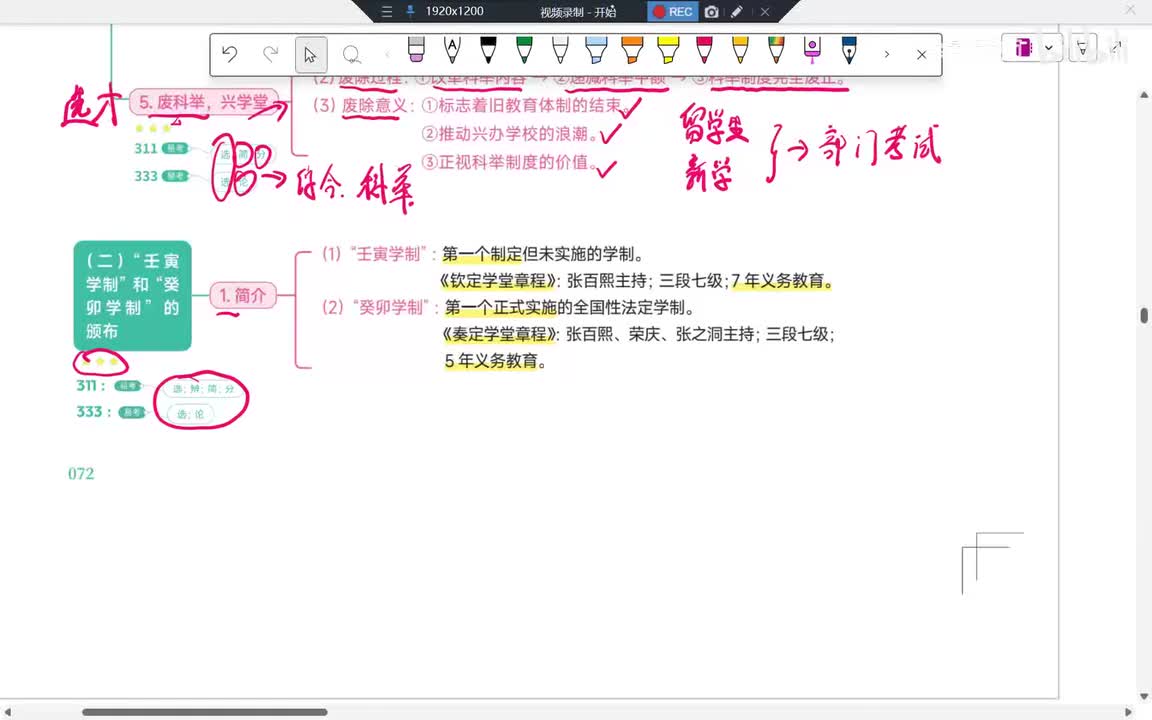The height and width of the screenshot is (720, 1152).
Task: Select the '5. 废科举，兴学堂' node
Action: point(204,102)
